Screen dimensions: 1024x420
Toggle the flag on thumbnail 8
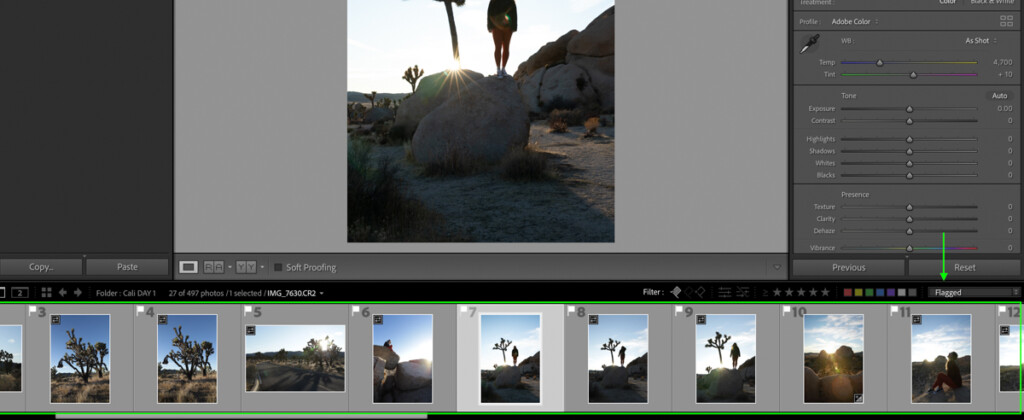(x=571, y=310)
